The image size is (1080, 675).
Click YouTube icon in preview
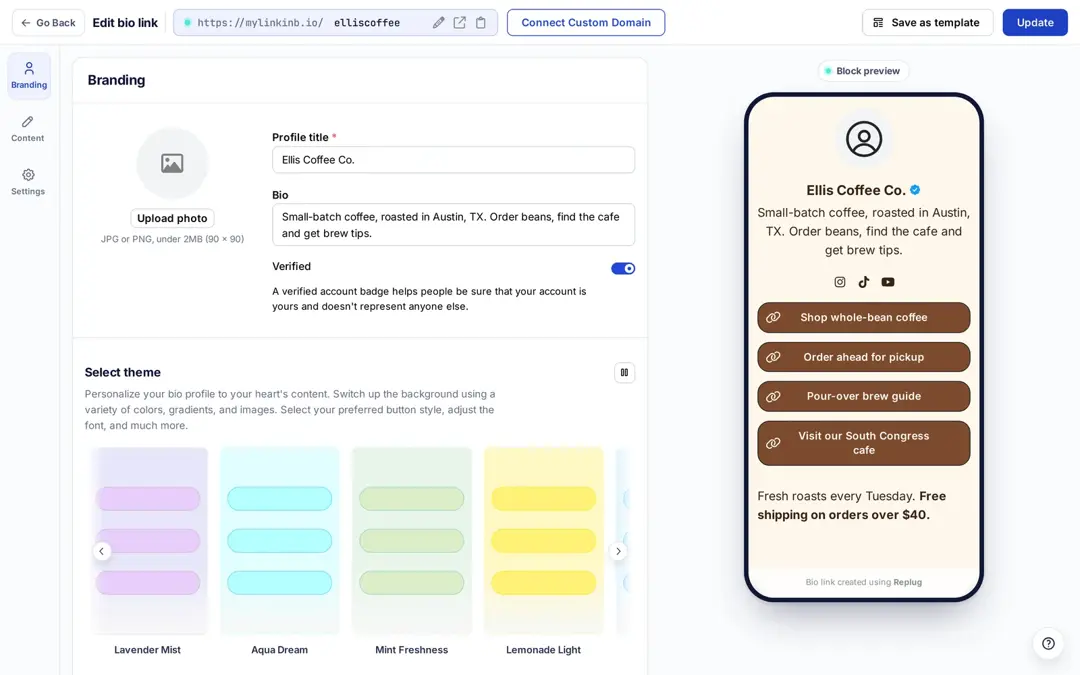click(x=888, y=282)
